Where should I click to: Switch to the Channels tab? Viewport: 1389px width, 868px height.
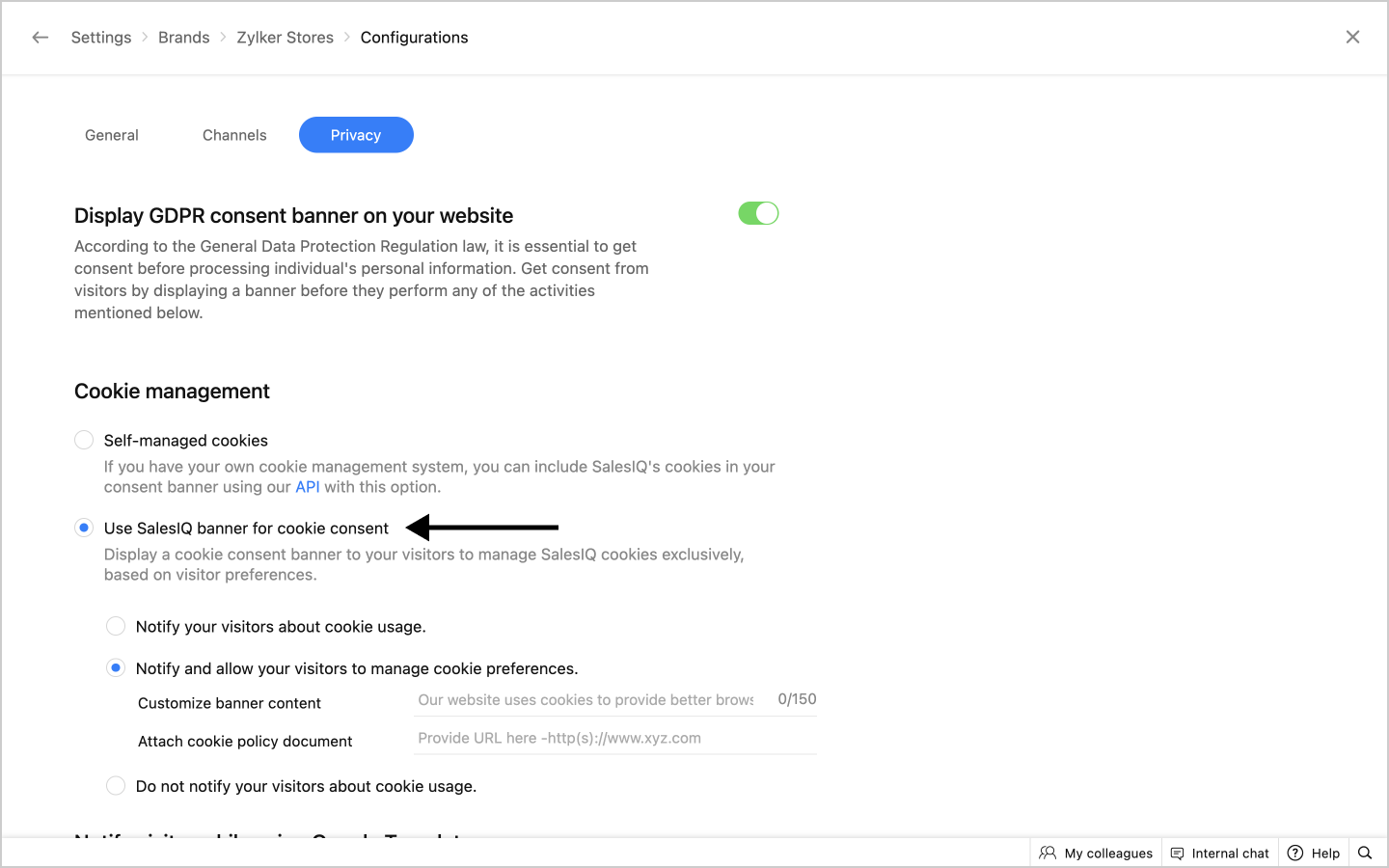234,135
